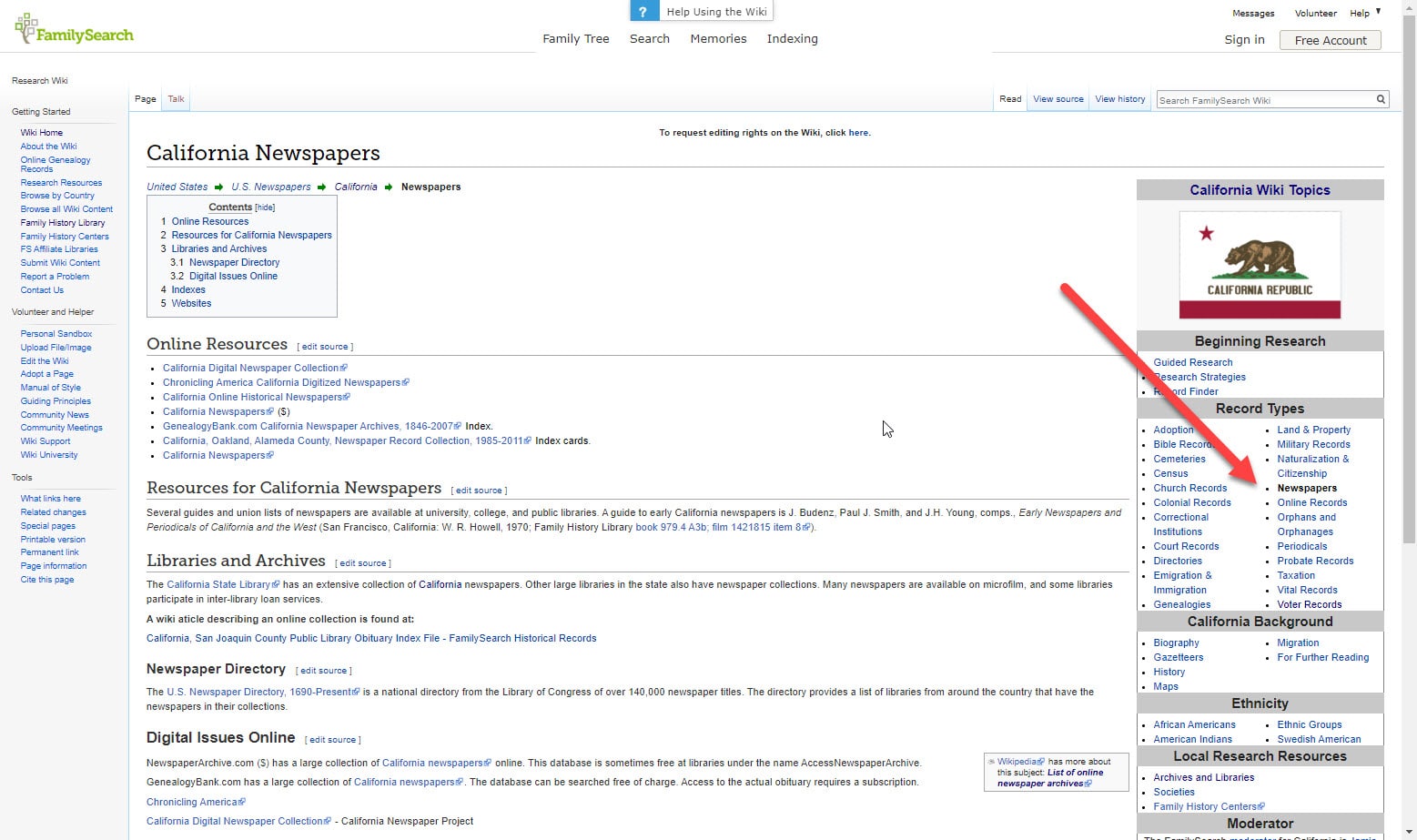
Task: Open Guided Research in Beginning Research
Action: [1192, 362]
